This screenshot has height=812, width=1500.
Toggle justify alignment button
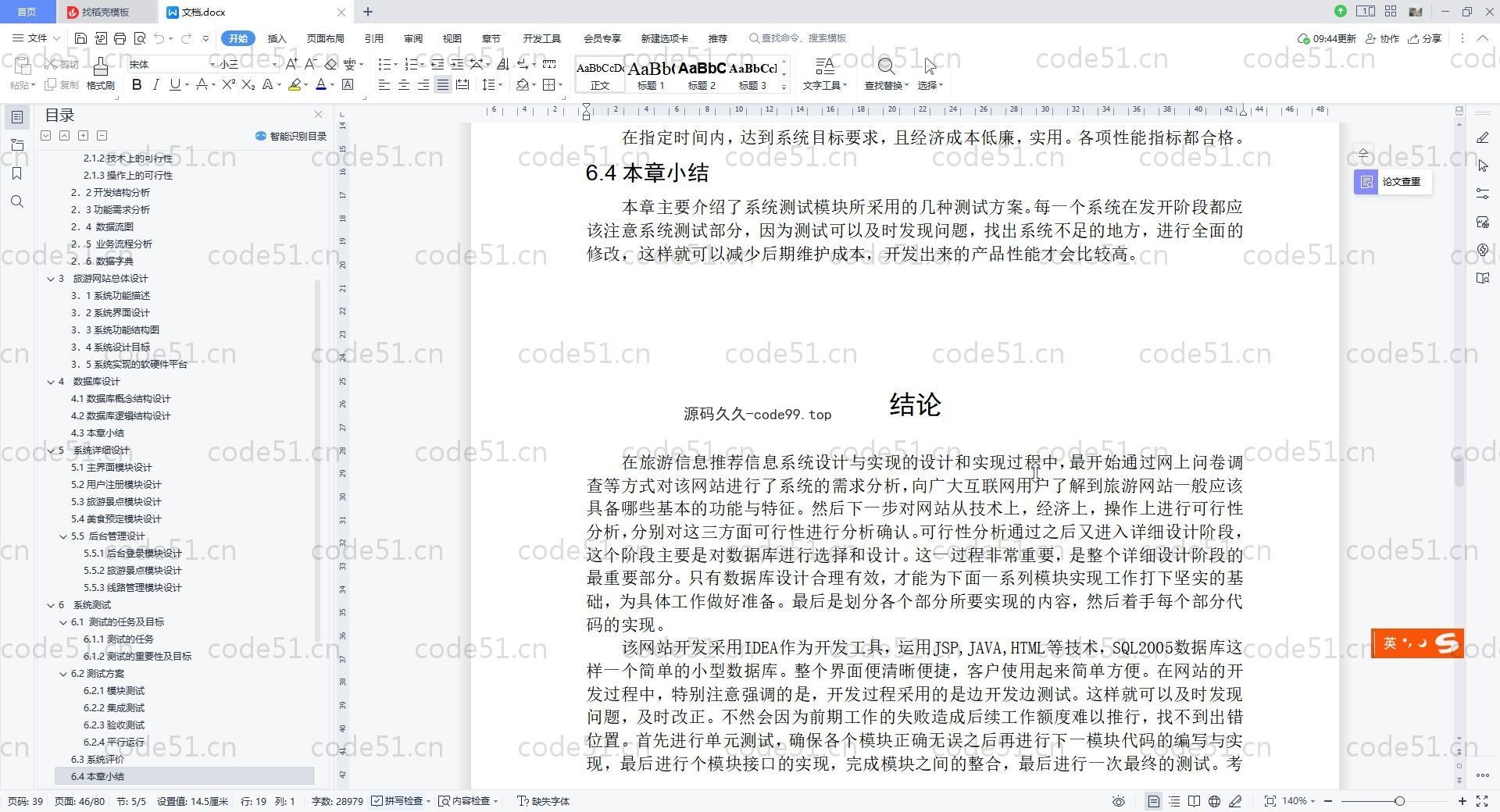click(443, 84)
